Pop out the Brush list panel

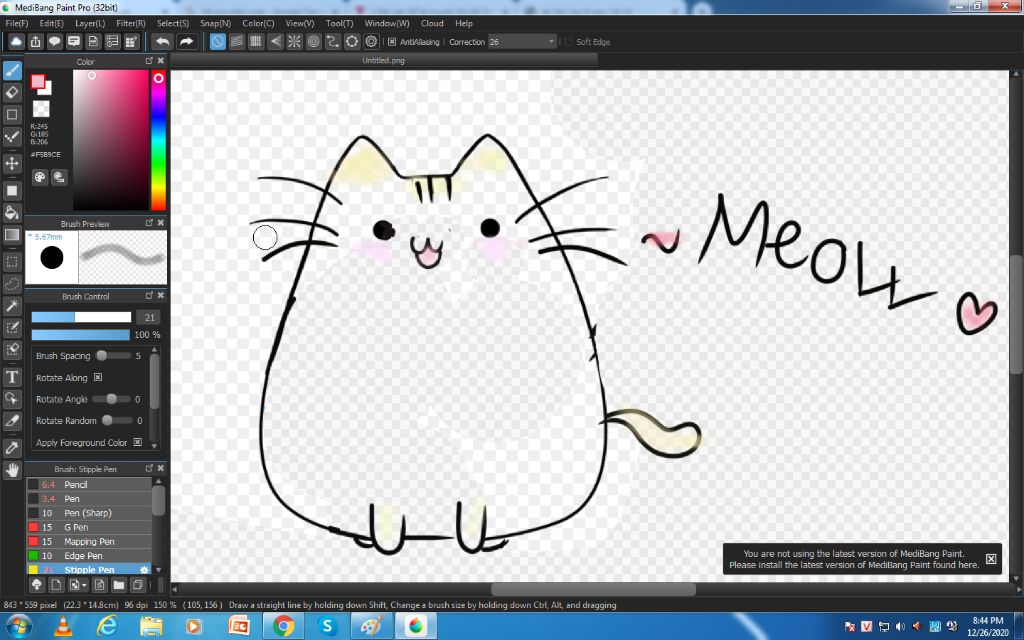[x=149, y=468]
